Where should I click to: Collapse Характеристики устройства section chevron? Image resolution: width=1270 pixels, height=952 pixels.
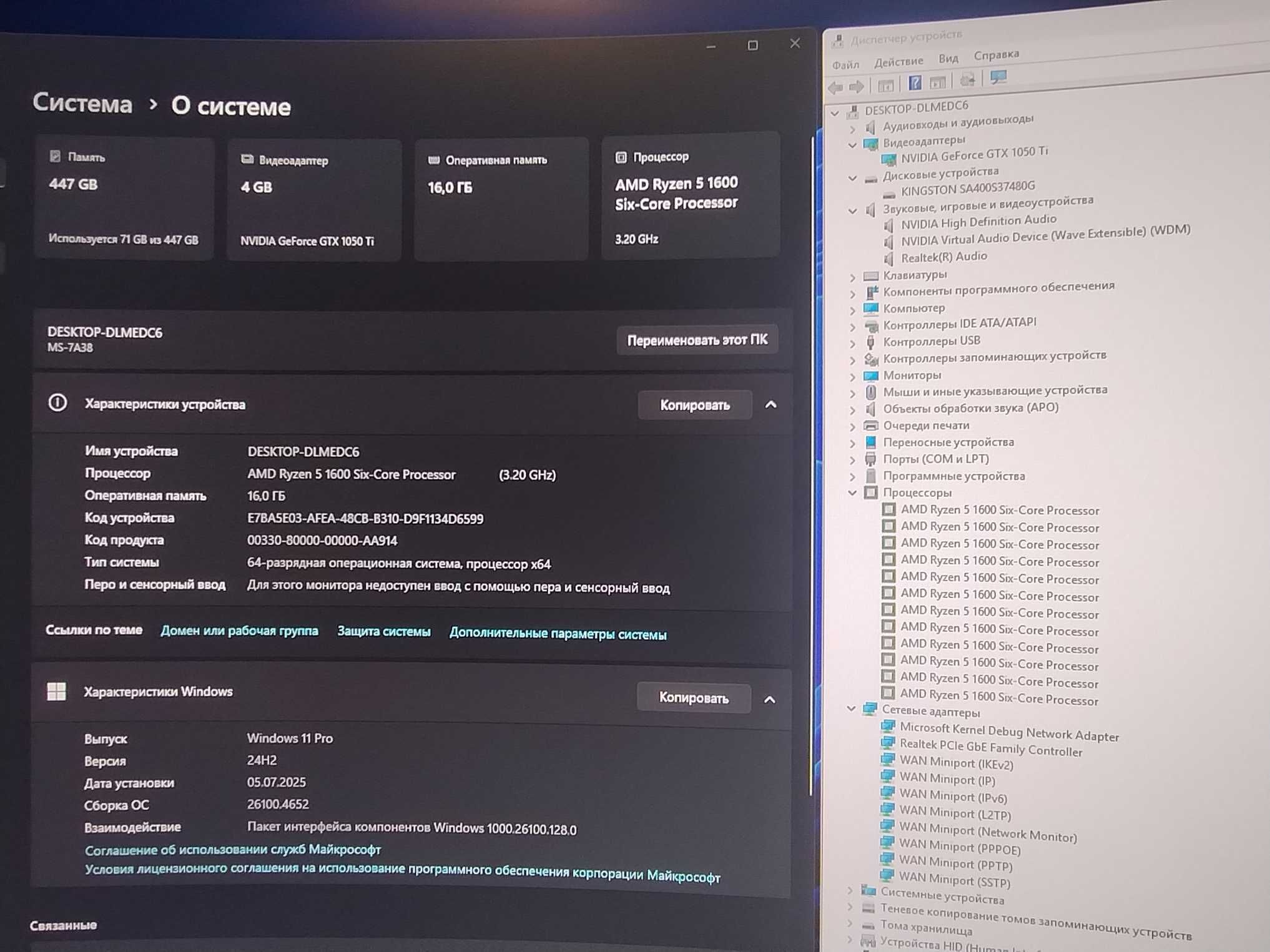[770, 405]
